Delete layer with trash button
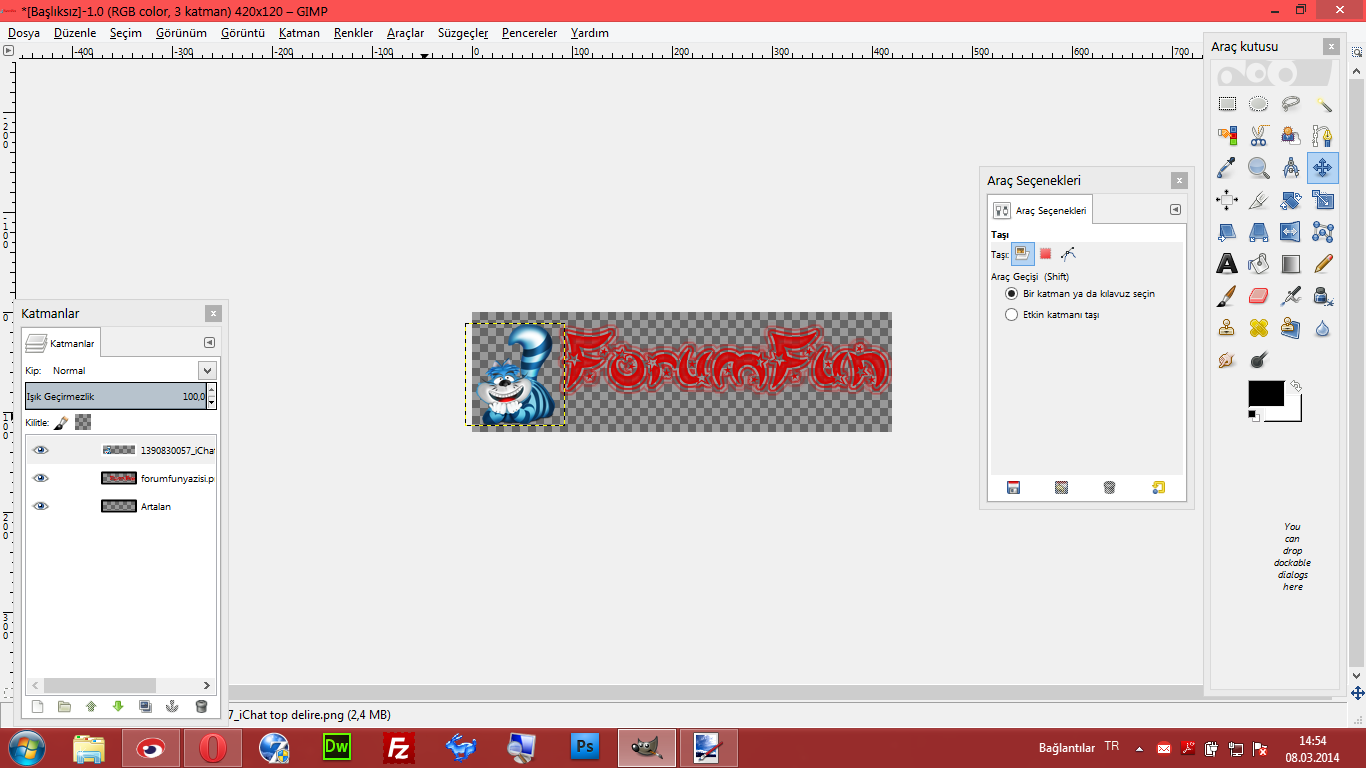1366x768 pixels. point(201,706)
